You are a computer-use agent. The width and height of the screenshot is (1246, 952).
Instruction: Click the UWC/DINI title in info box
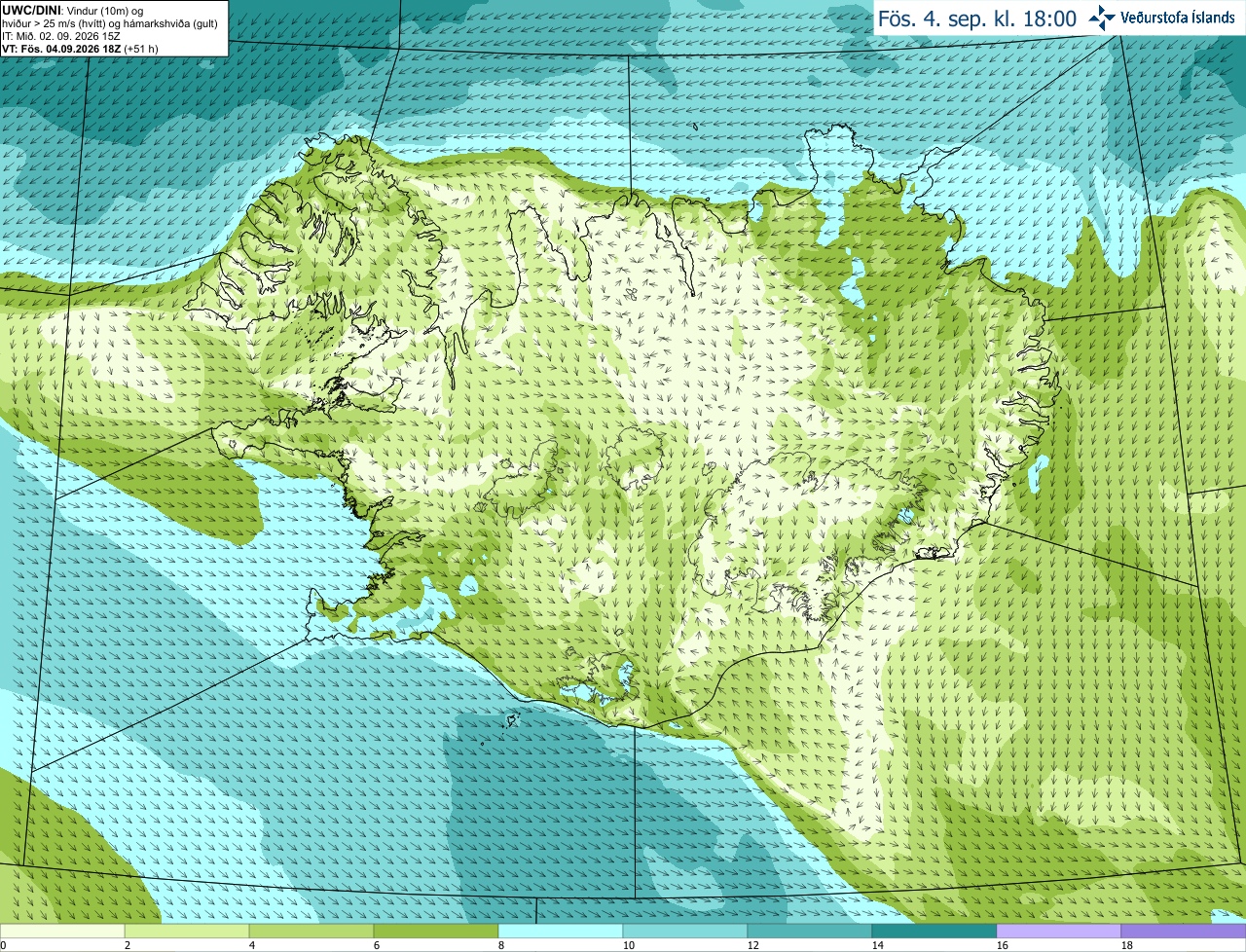pyautogui.click(x=31, y=10)
